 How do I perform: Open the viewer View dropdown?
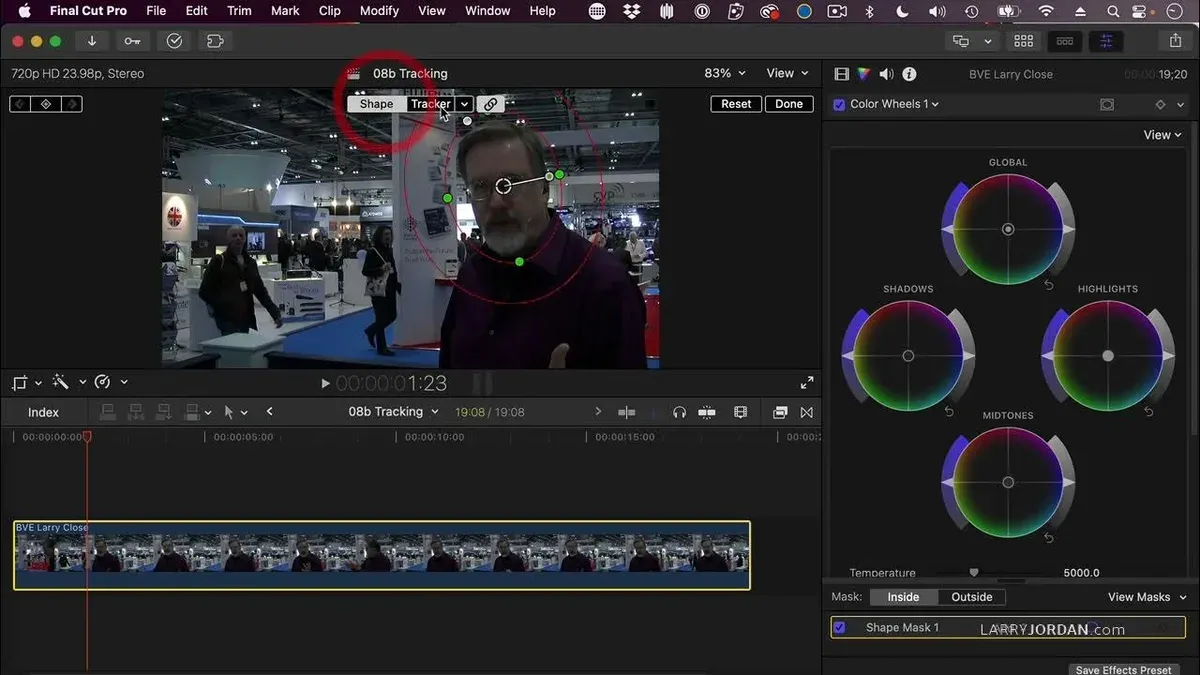(787, 73)
